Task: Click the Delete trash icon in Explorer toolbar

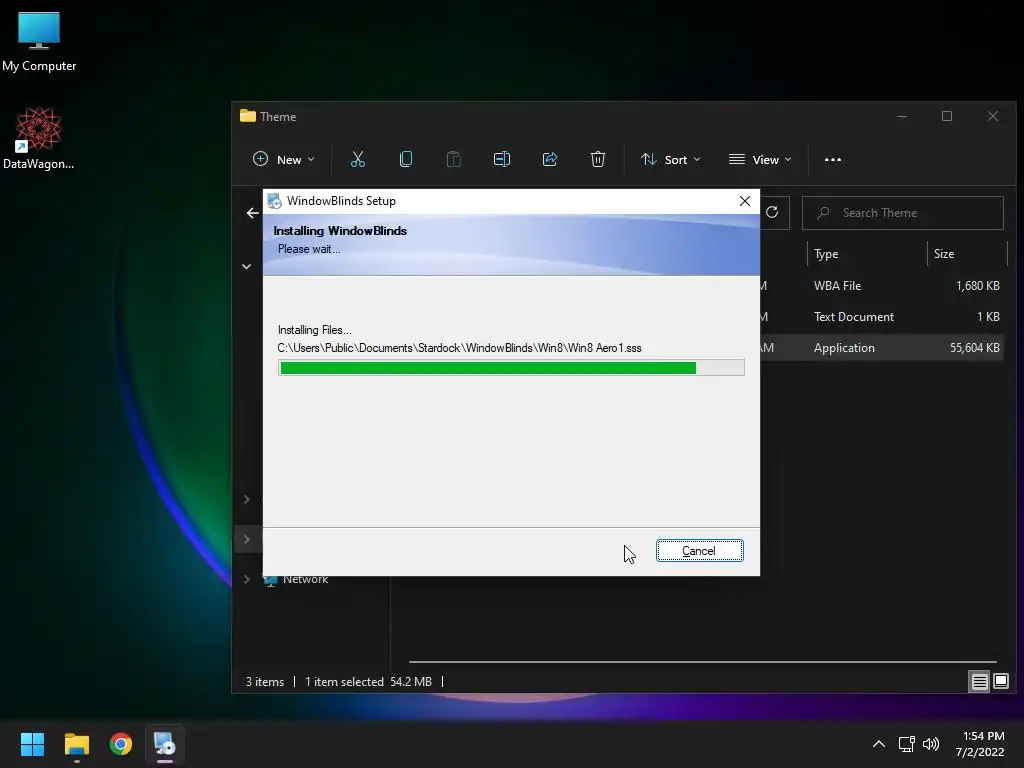Action: click(598, 159)
